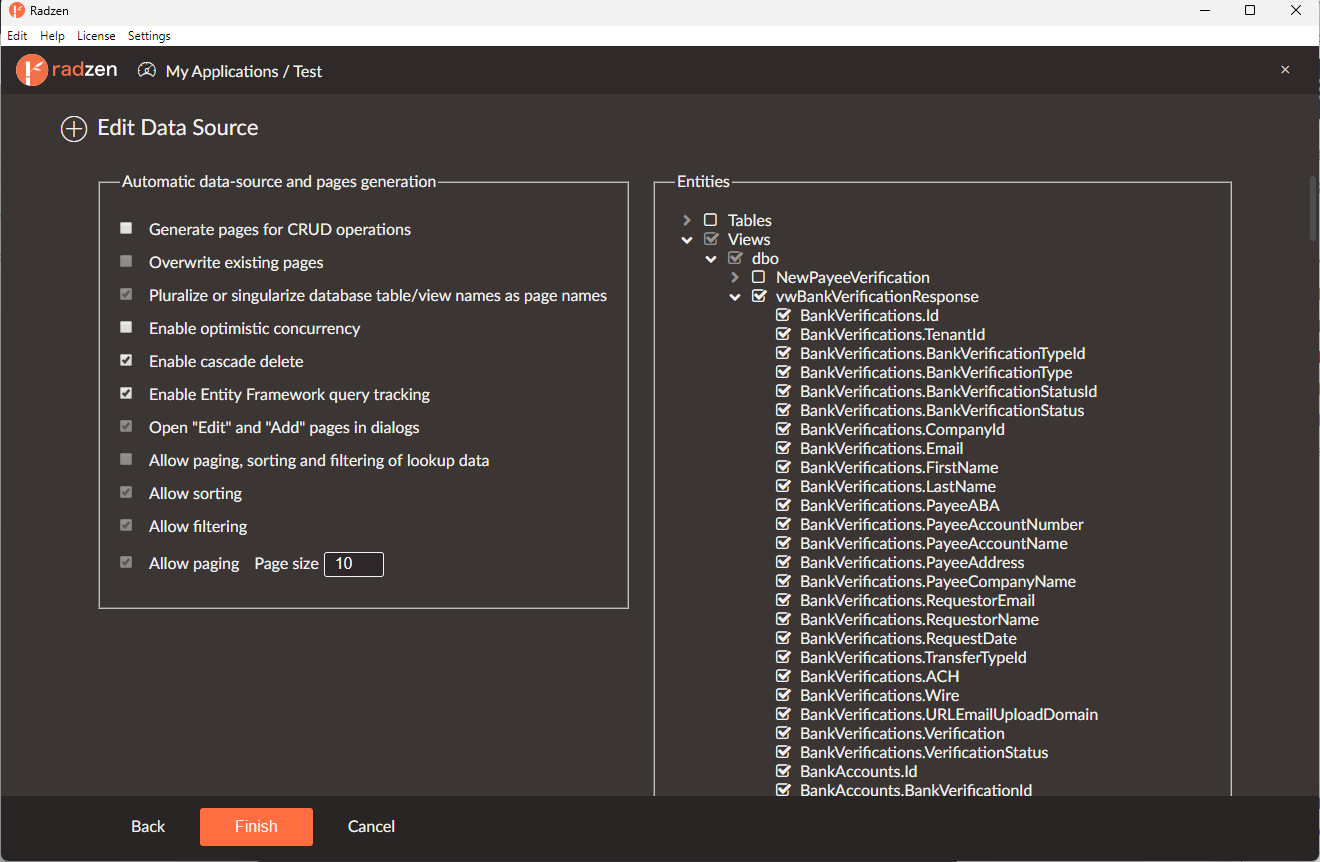
Task: Click the Radzen logo icon in header
Action: (33, 71)
